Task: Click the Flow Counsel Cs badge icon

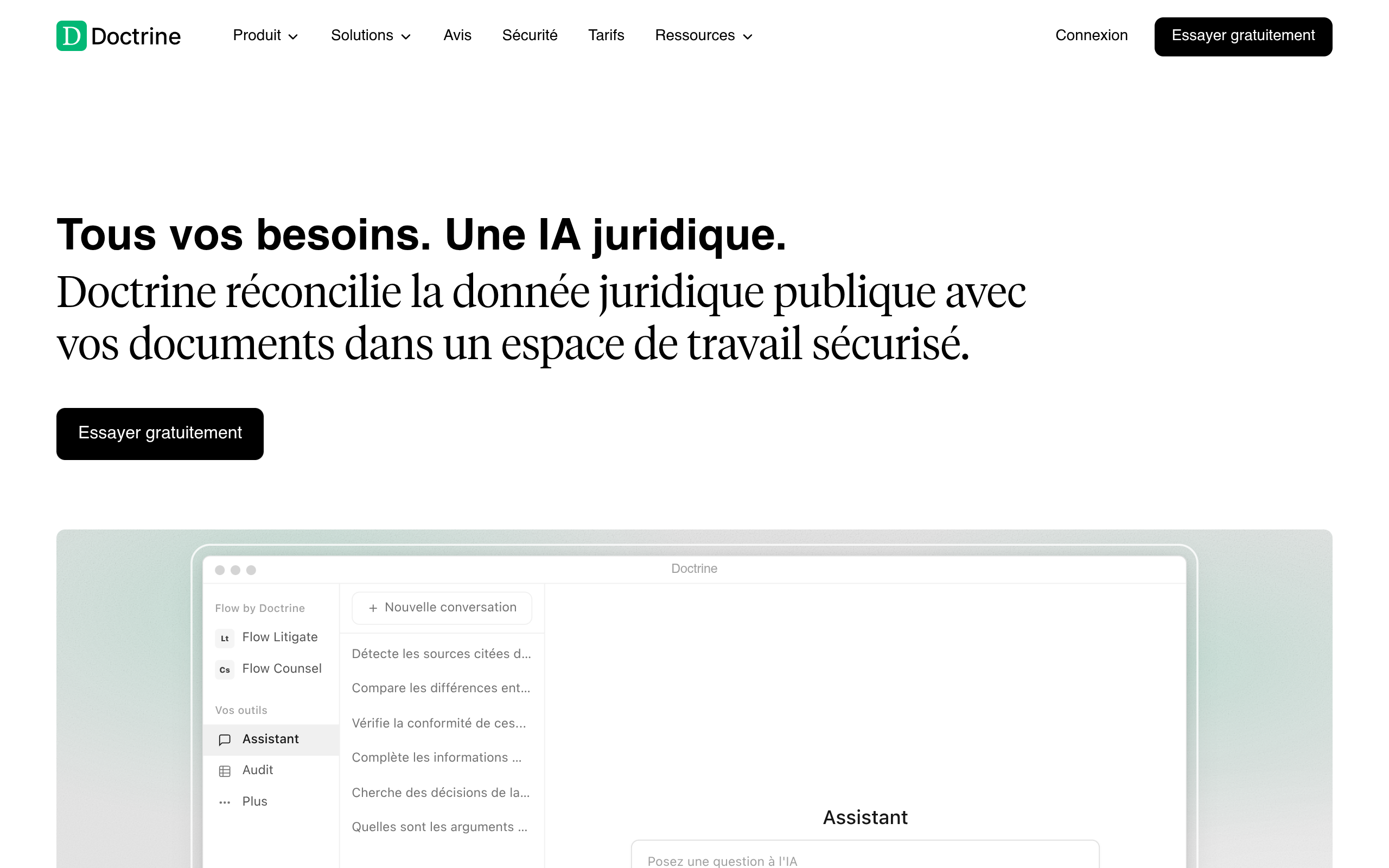Action: pos(225,669)
